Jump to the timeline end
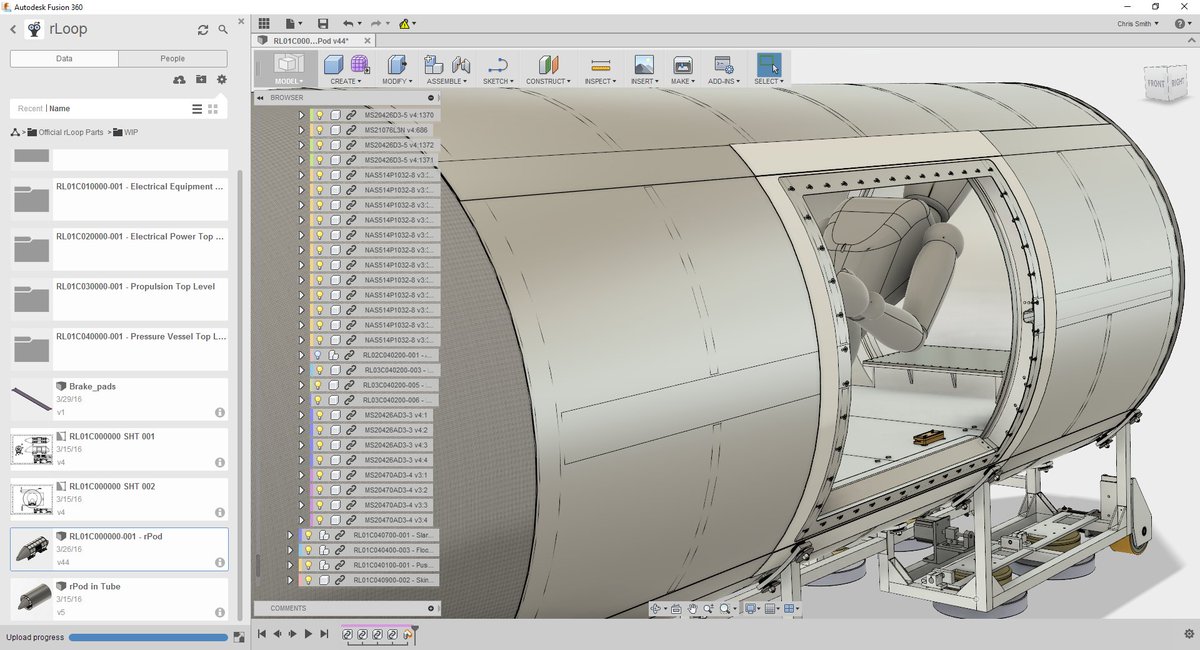1200x650 pixels. (x=323, y=634)
